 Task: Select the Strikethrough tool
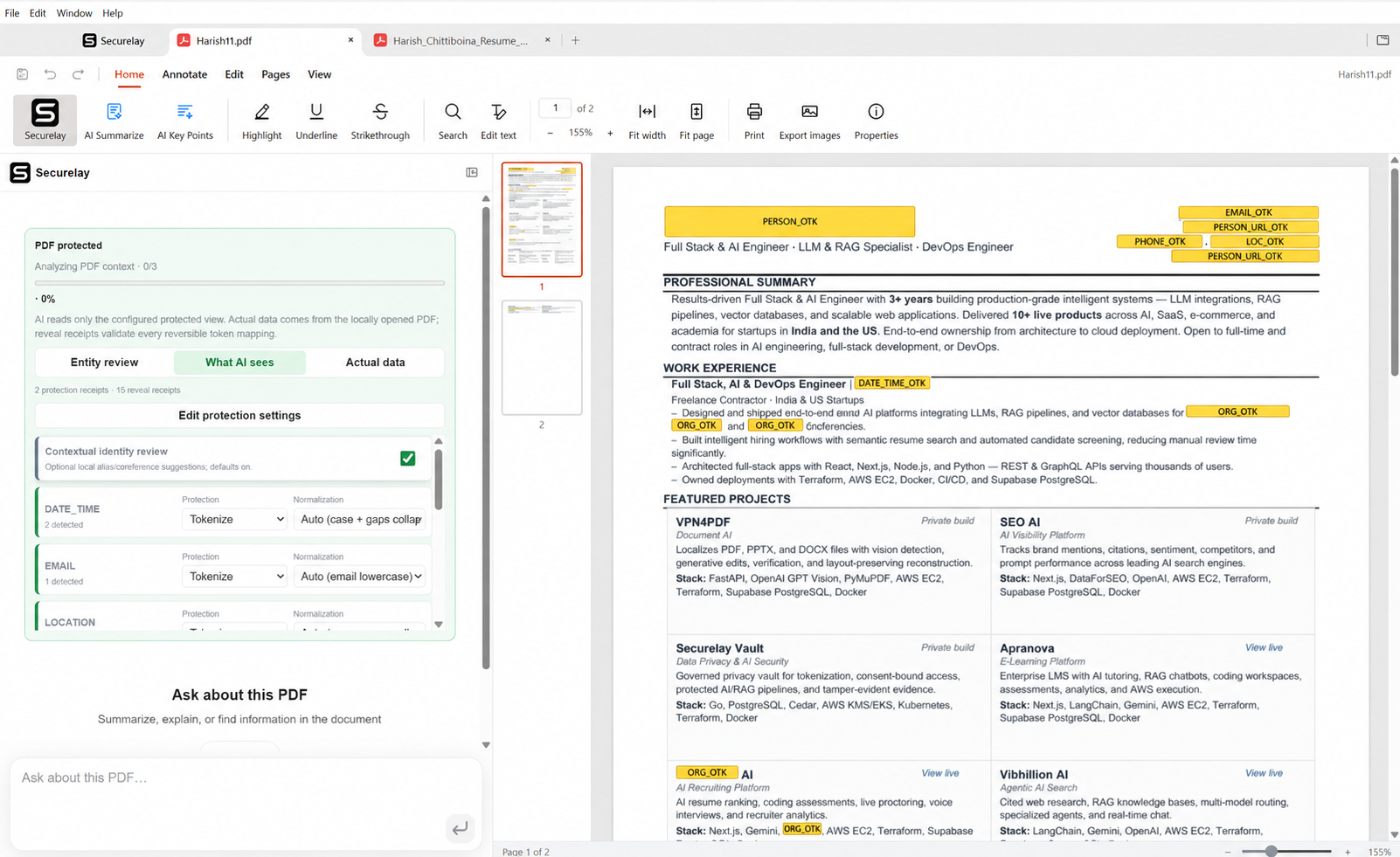(x=380, y=120)
